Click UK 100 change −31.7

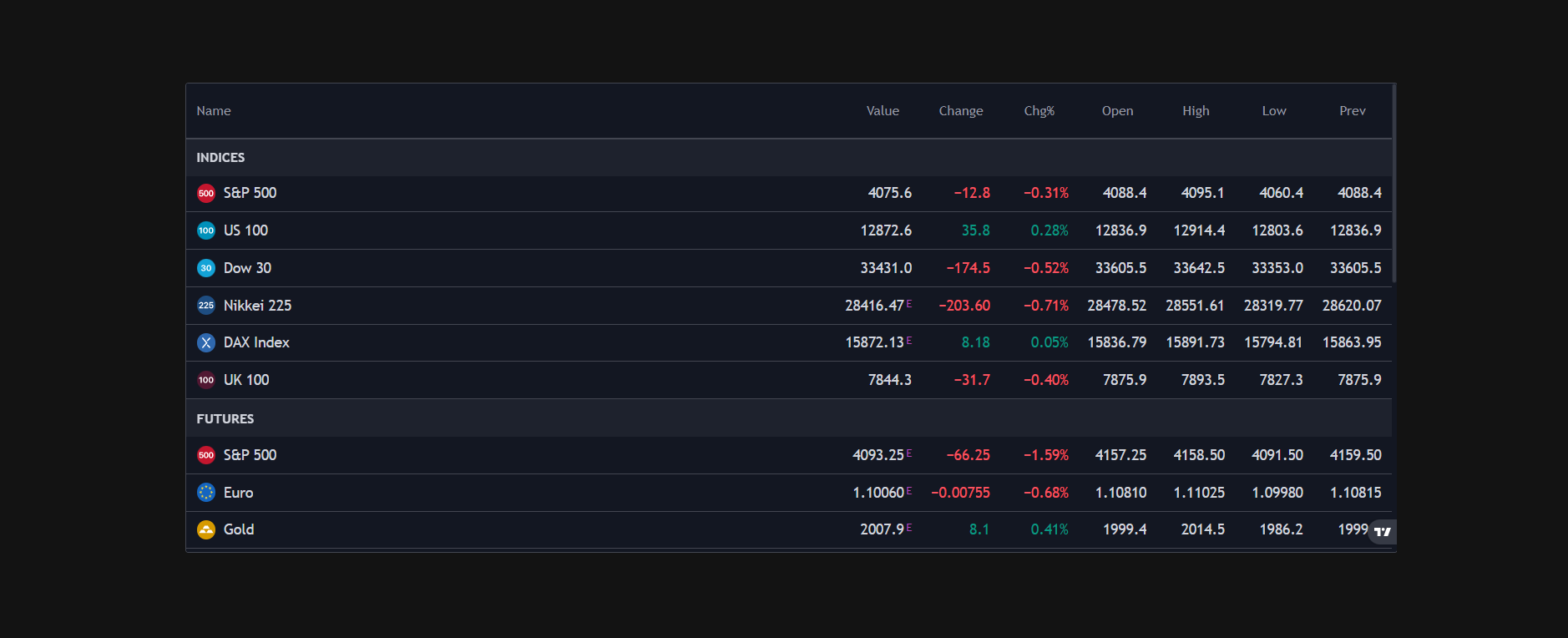972,380
